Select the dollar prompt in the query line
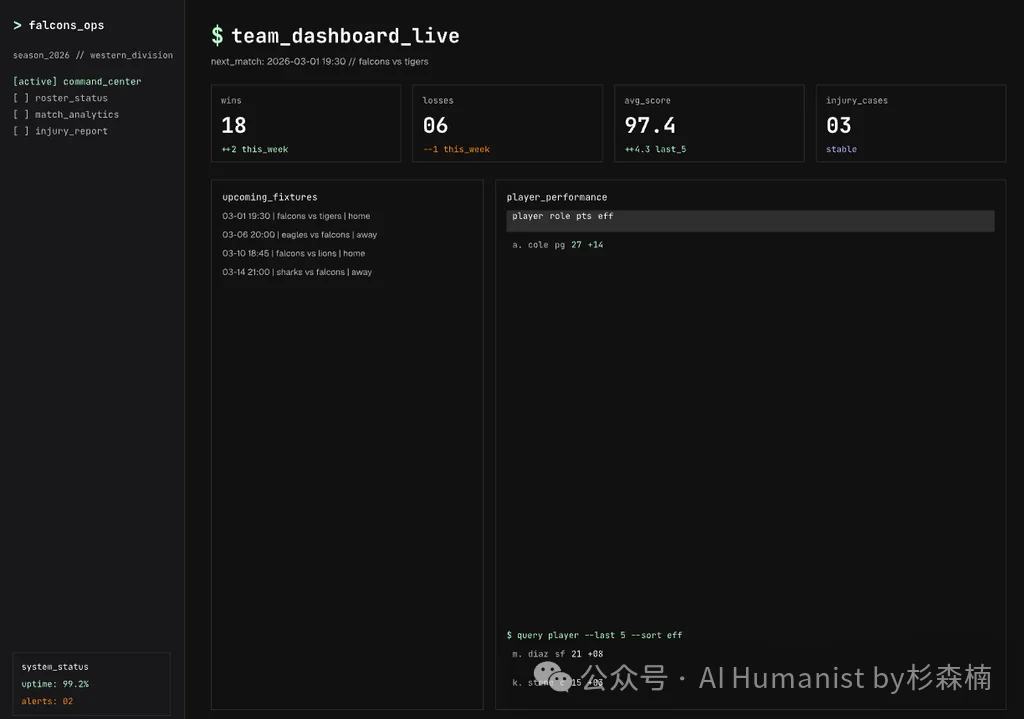 510,634
